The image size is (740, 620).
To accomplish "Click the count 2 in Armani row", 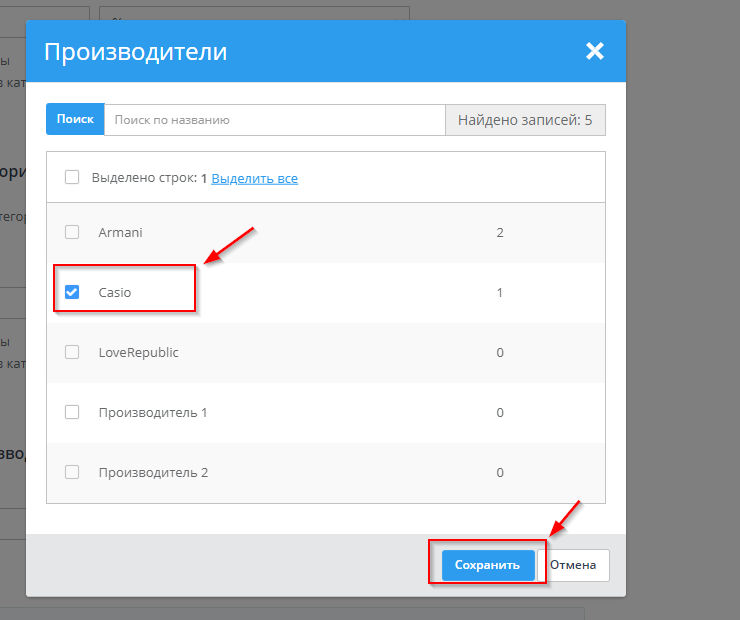I will (500, 232).
